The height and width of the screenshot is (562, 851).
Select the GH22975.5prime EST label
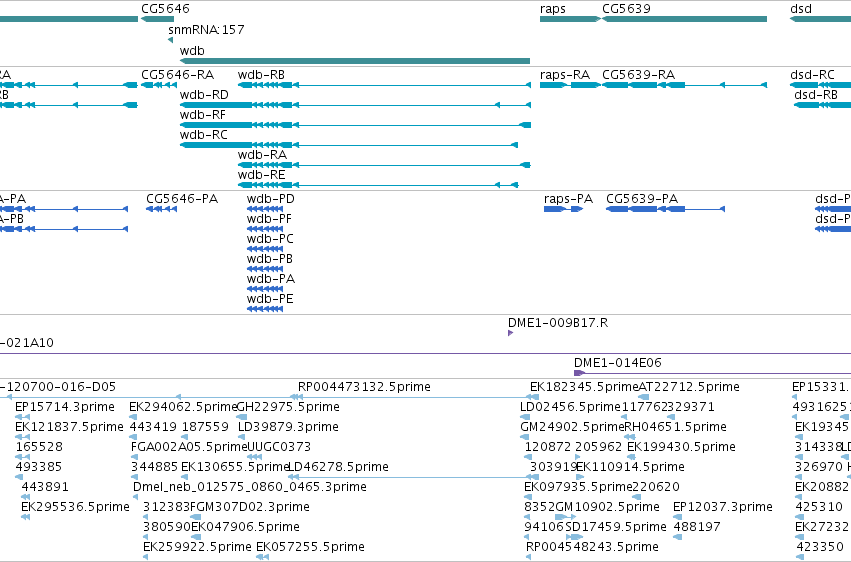point(288,407)
